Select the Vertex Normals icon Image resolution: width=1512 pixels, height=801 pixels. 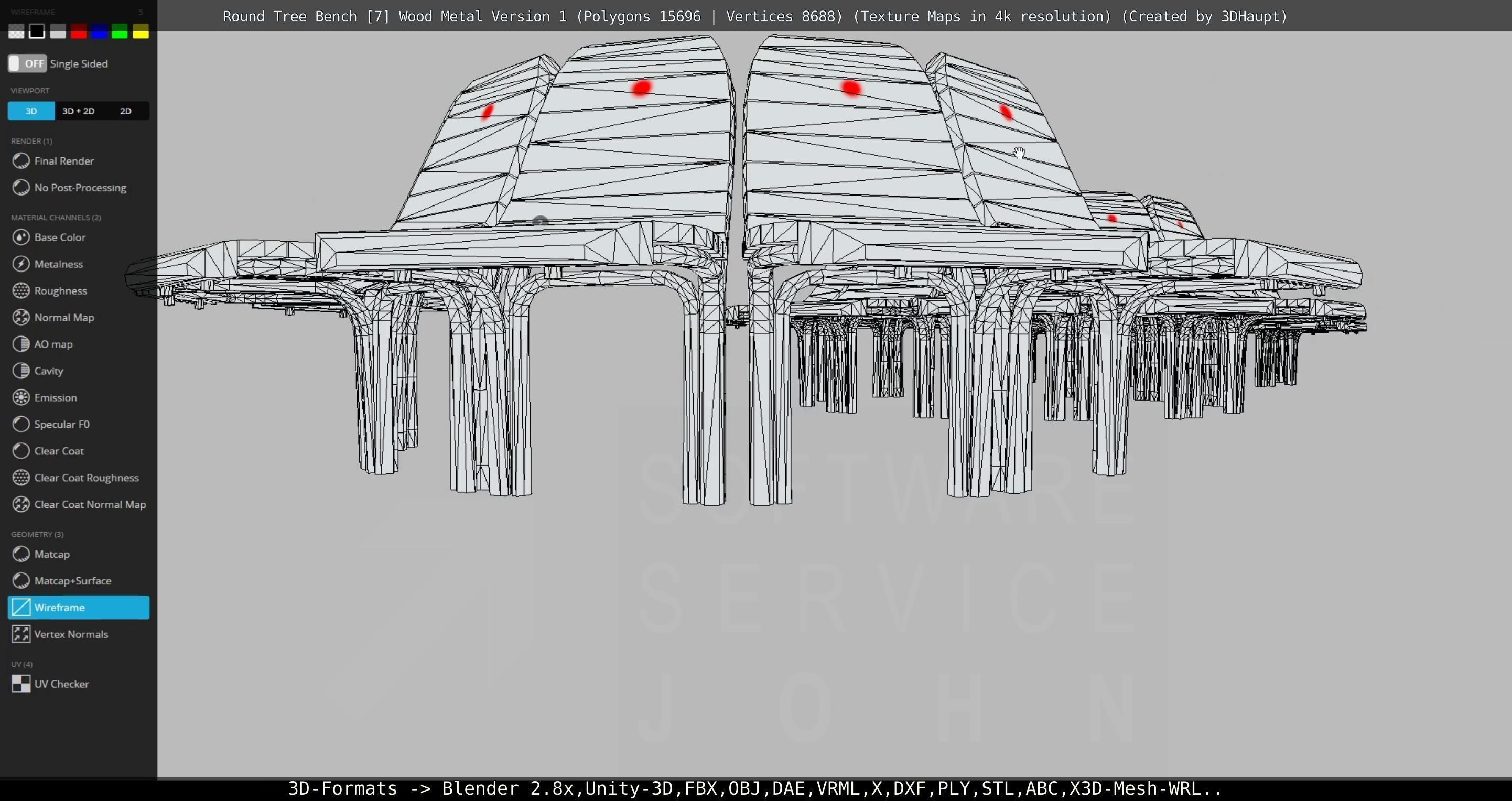(21, 634)
